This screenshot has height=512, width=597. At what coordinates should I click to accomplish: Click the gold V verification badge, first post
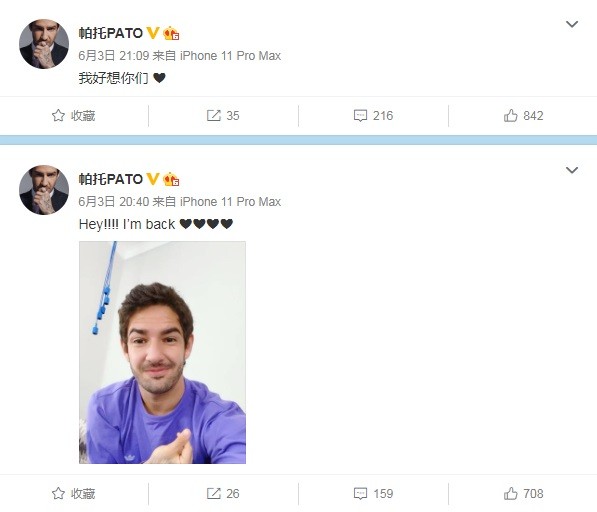click(x=153, y=33)
